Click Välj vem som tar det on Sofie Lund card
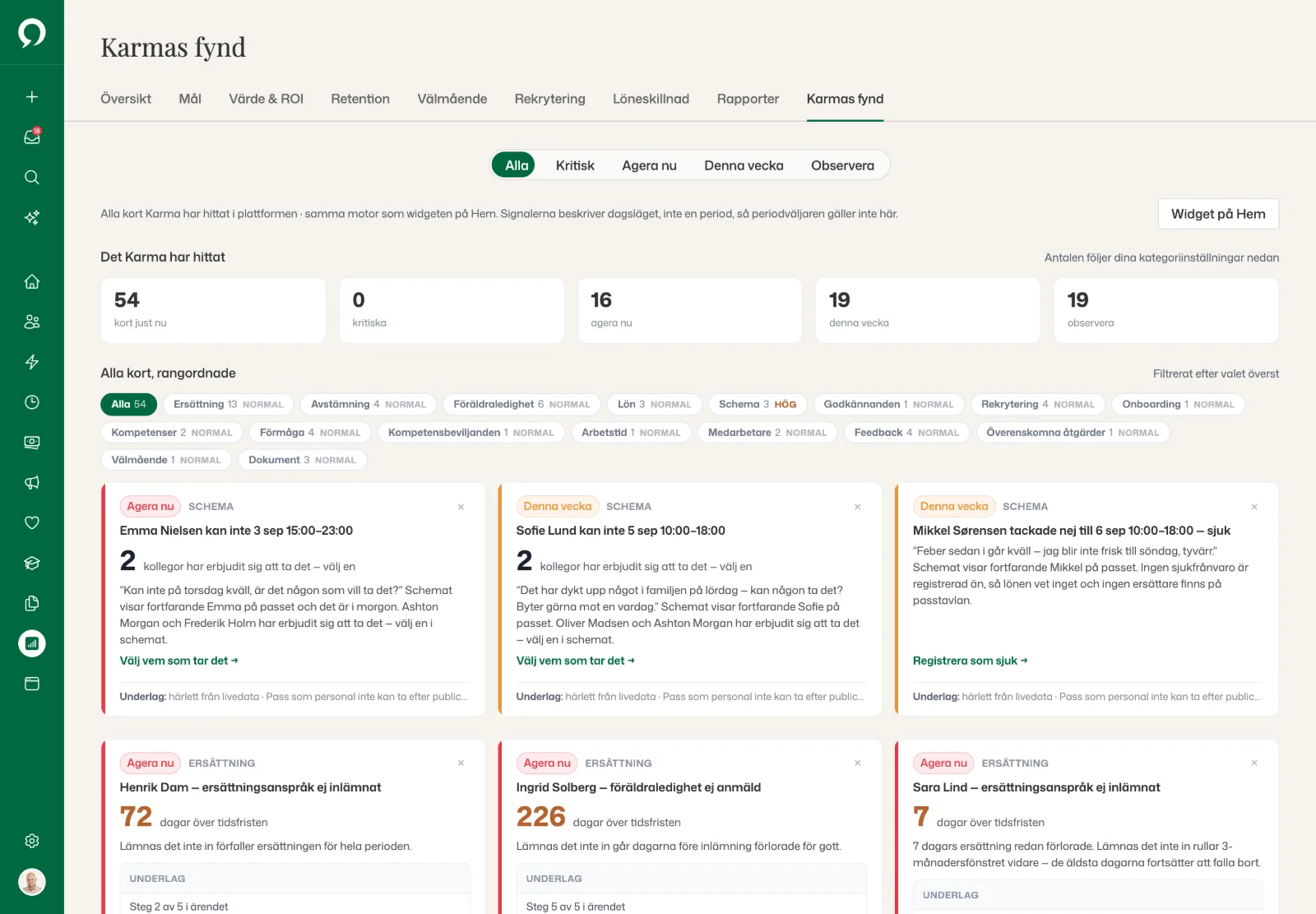This screenshot has width=1316, height=914. (x=575, y=661)
